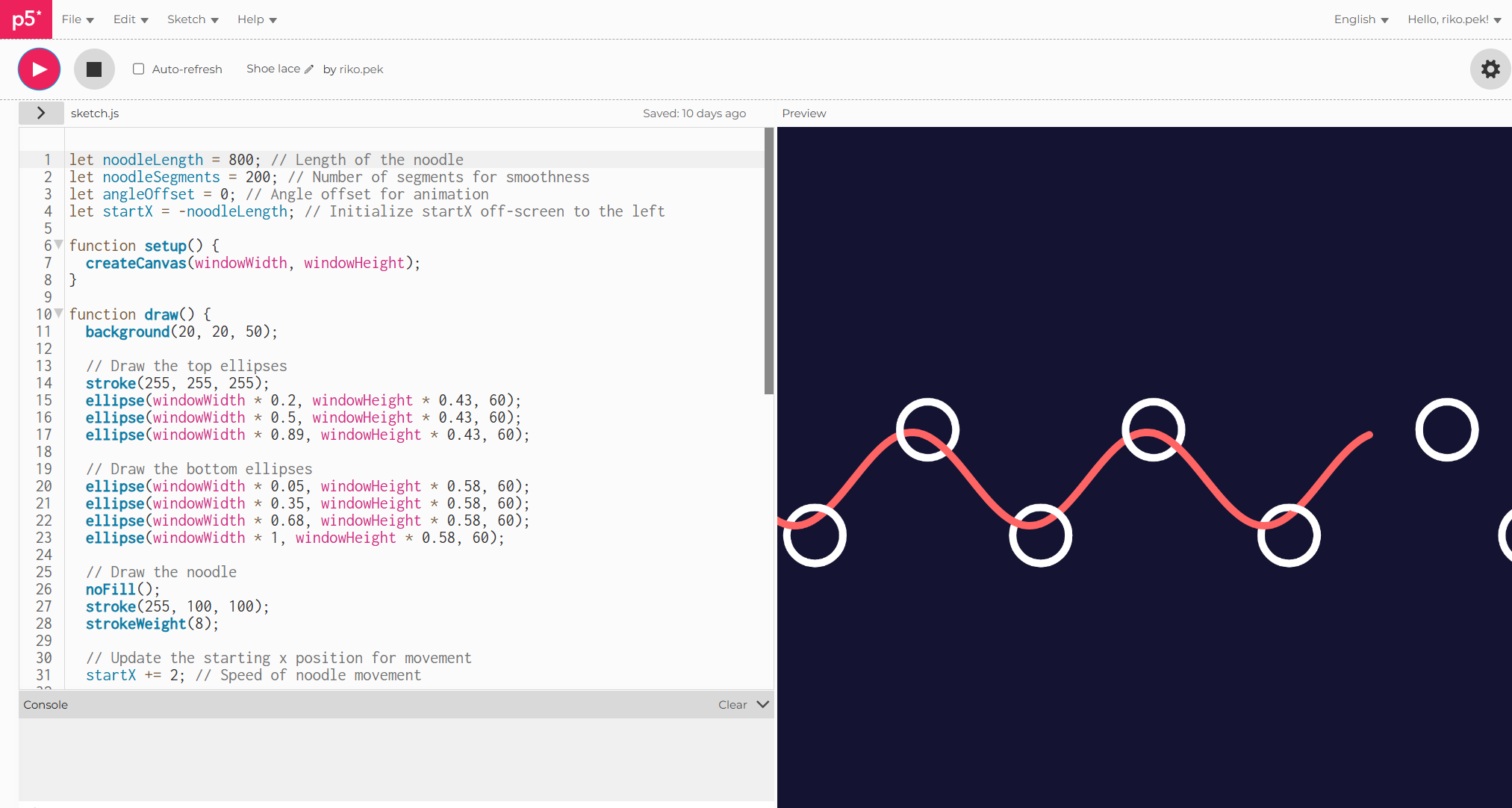
Task: Fold the setup function at line 6
Action: coord(59,244)
